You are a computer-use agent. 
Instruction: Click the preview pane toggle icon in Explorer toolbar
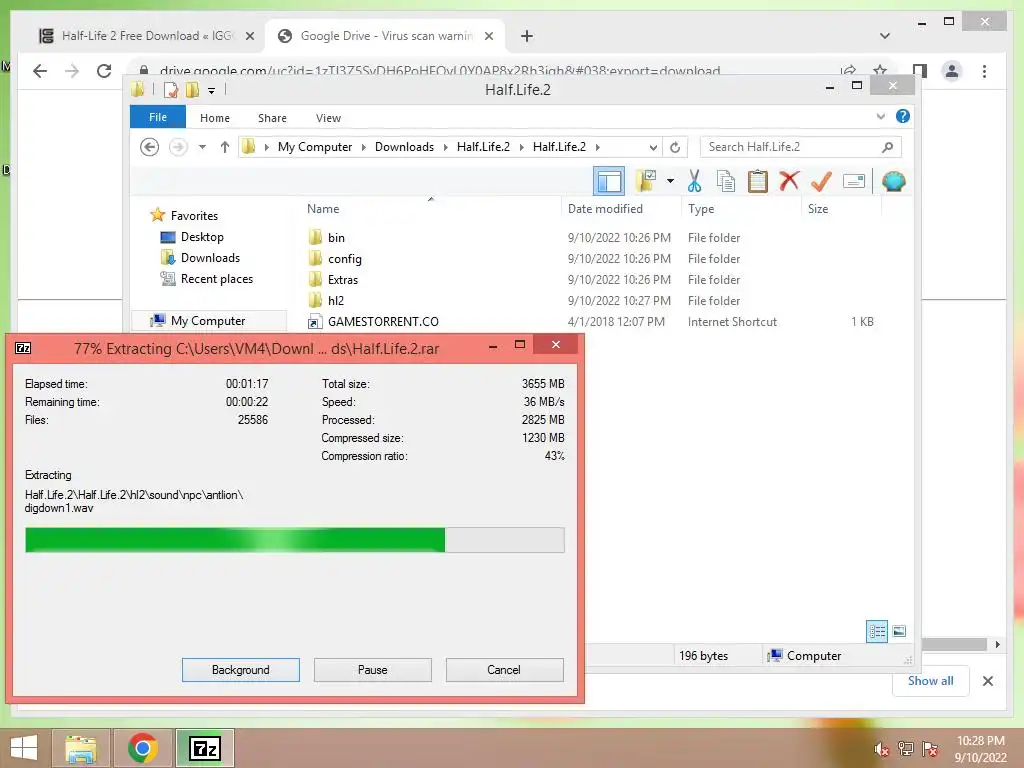(x=609, y=182)
